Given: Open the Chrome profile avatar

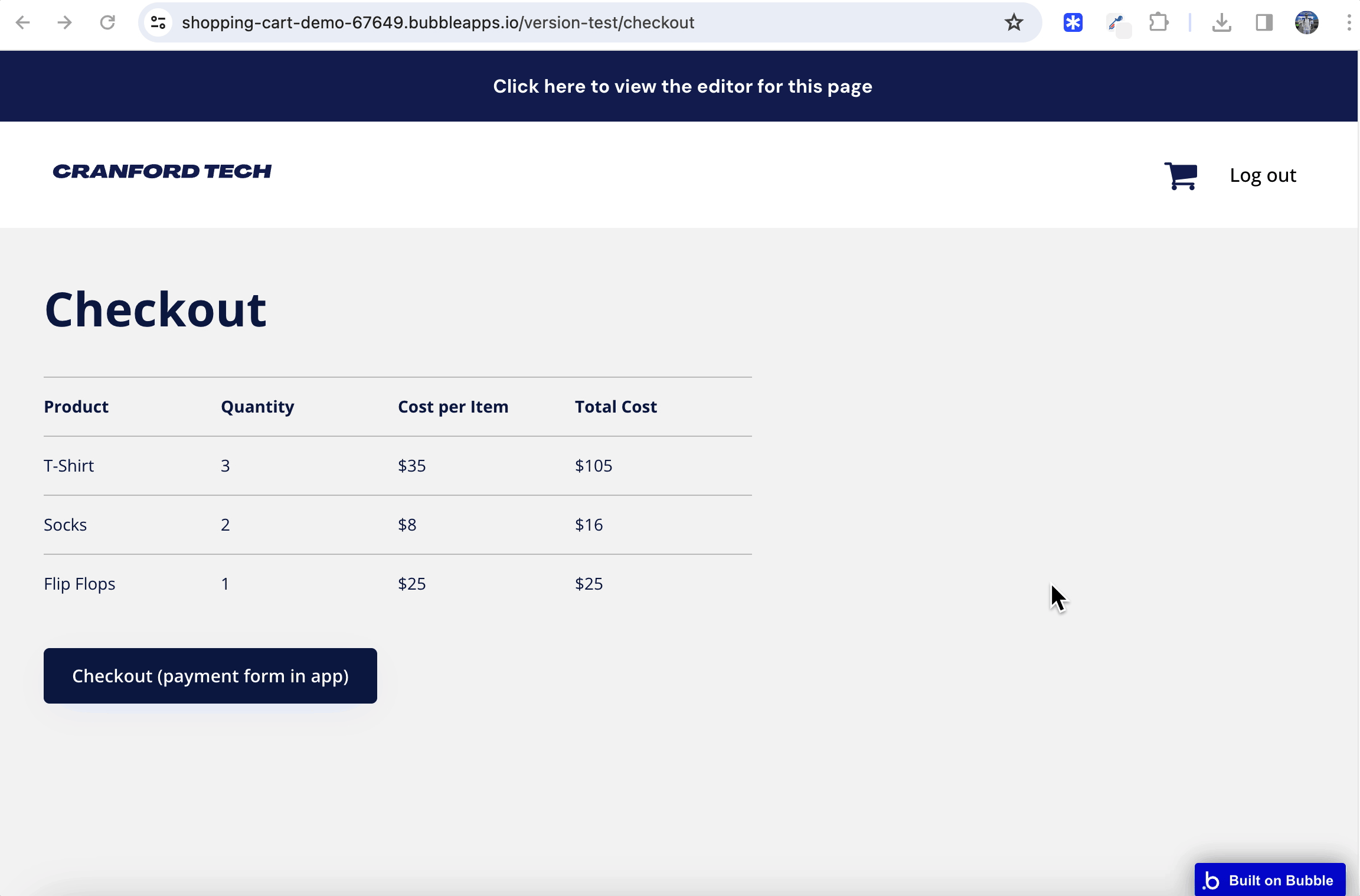Looking at the screenshot, I should pos(1307,22).
